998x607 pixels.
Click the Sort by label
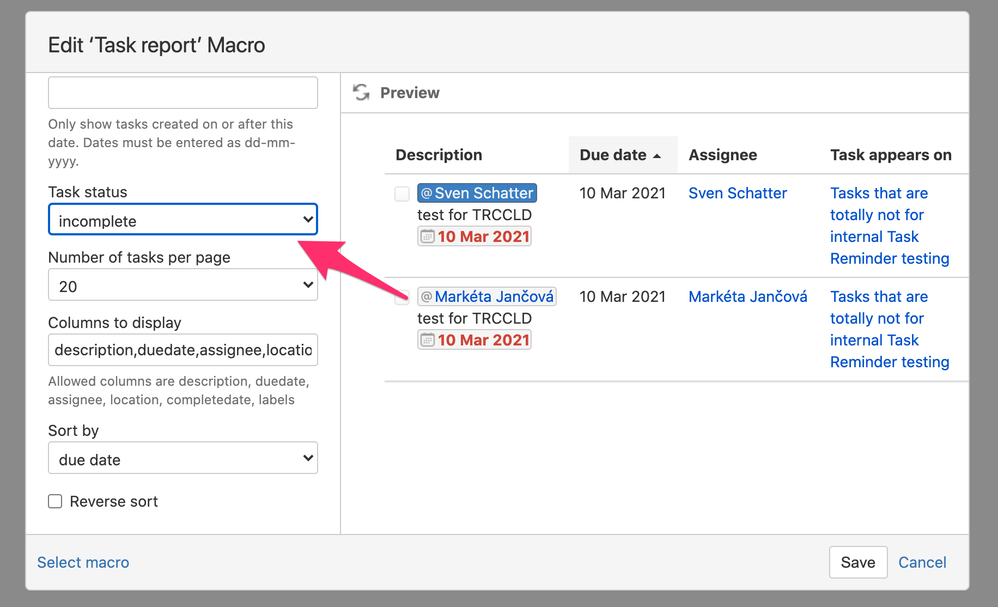73,431
